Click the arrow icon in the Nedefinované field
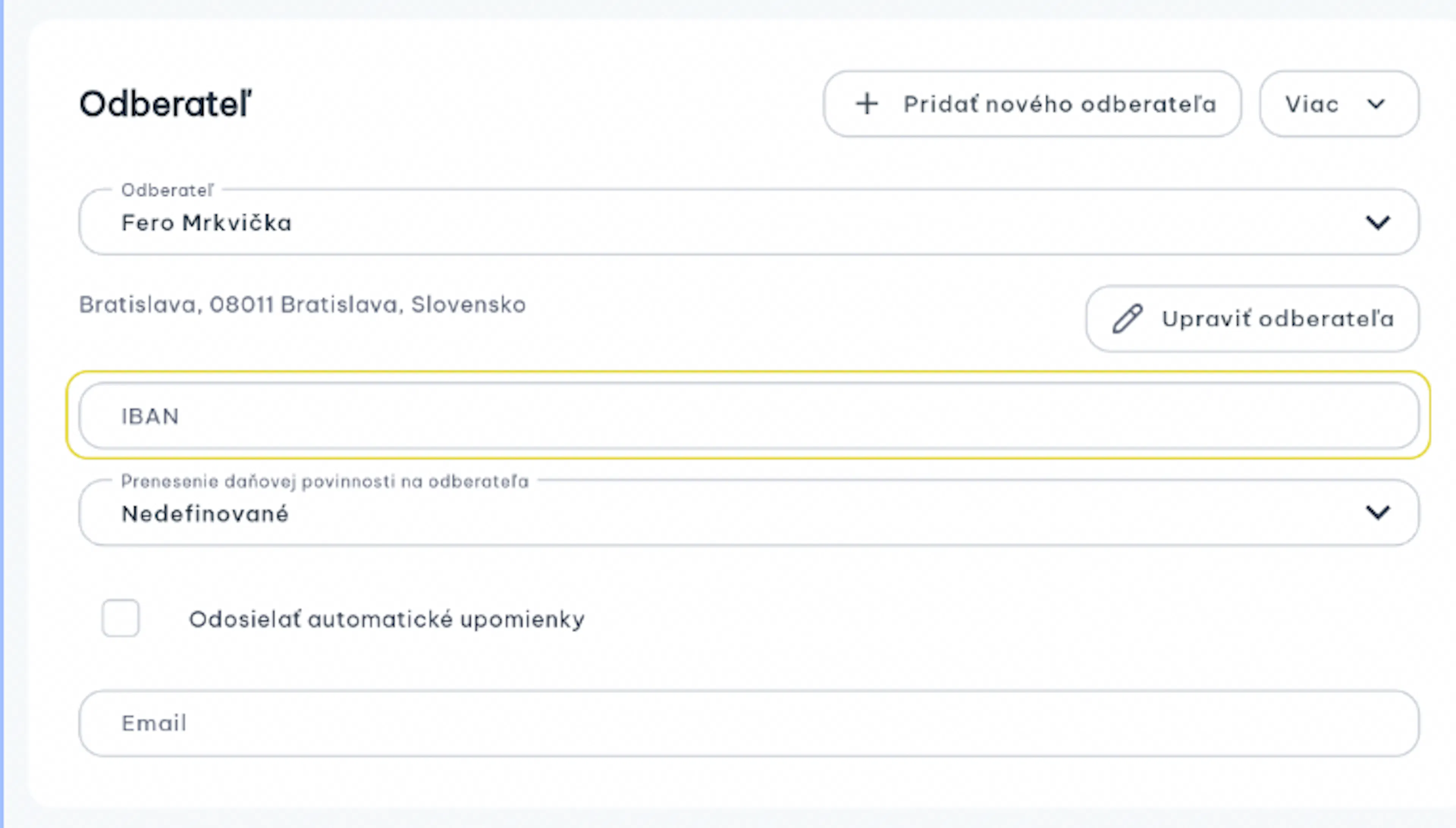Viewport: 1456px width, 828px height. (x=1378, y=513)
